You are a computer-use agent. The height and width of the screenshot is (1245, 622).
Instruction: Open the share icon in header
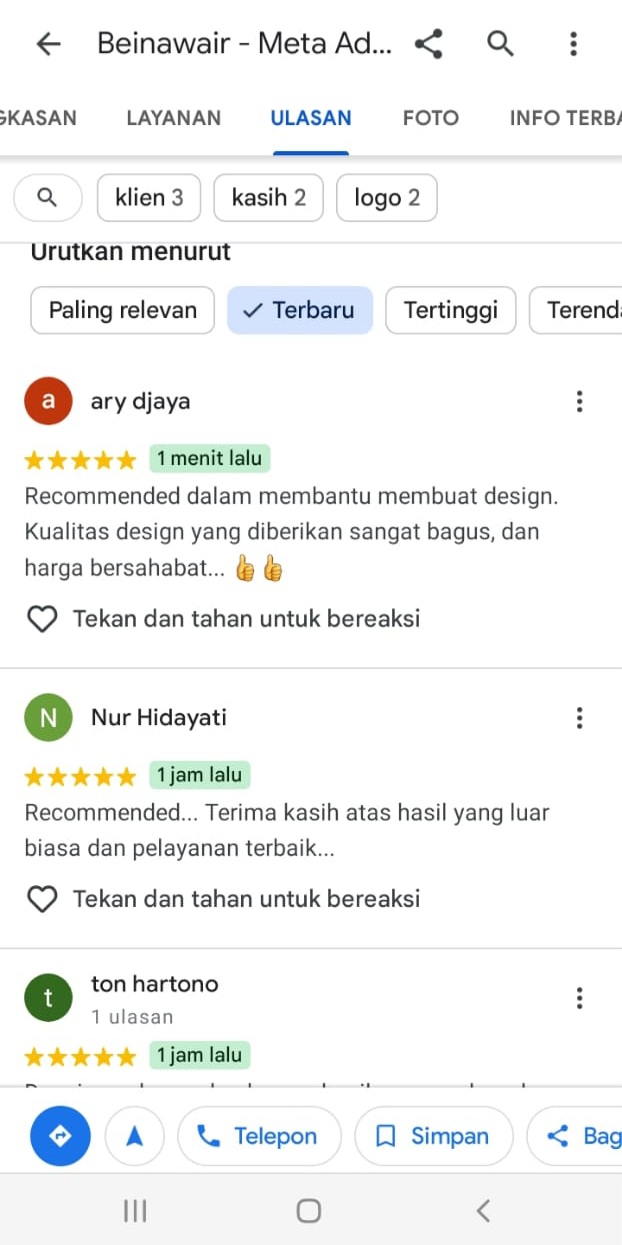(429, 44)
